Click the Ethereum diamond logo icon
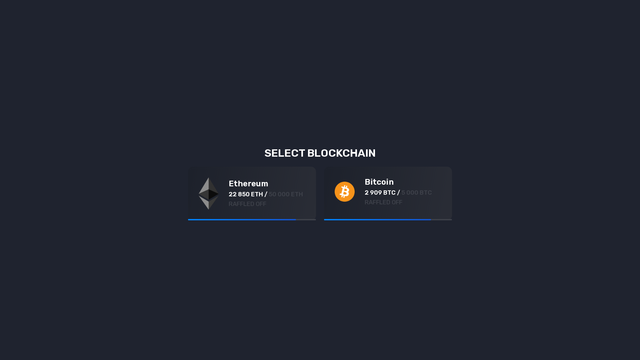 point(208,193)
